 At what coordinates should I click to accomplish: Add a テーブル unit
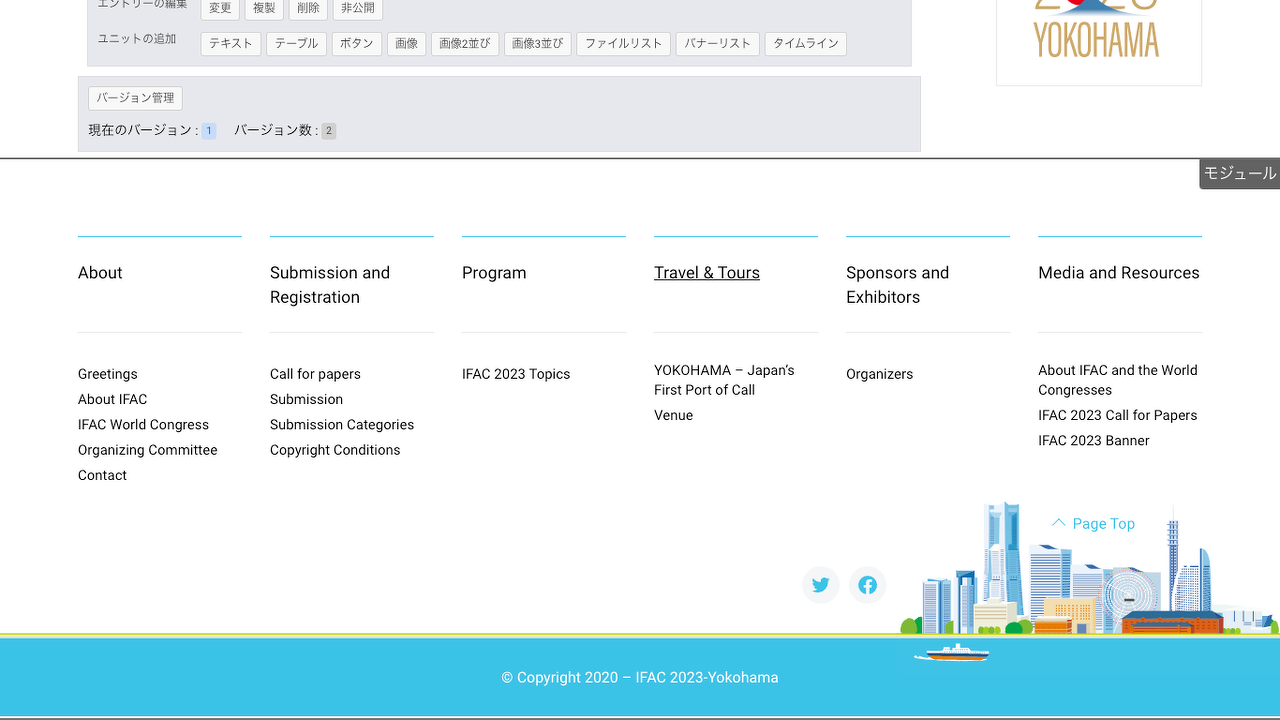pyautogui.click(x=296, y=44)
